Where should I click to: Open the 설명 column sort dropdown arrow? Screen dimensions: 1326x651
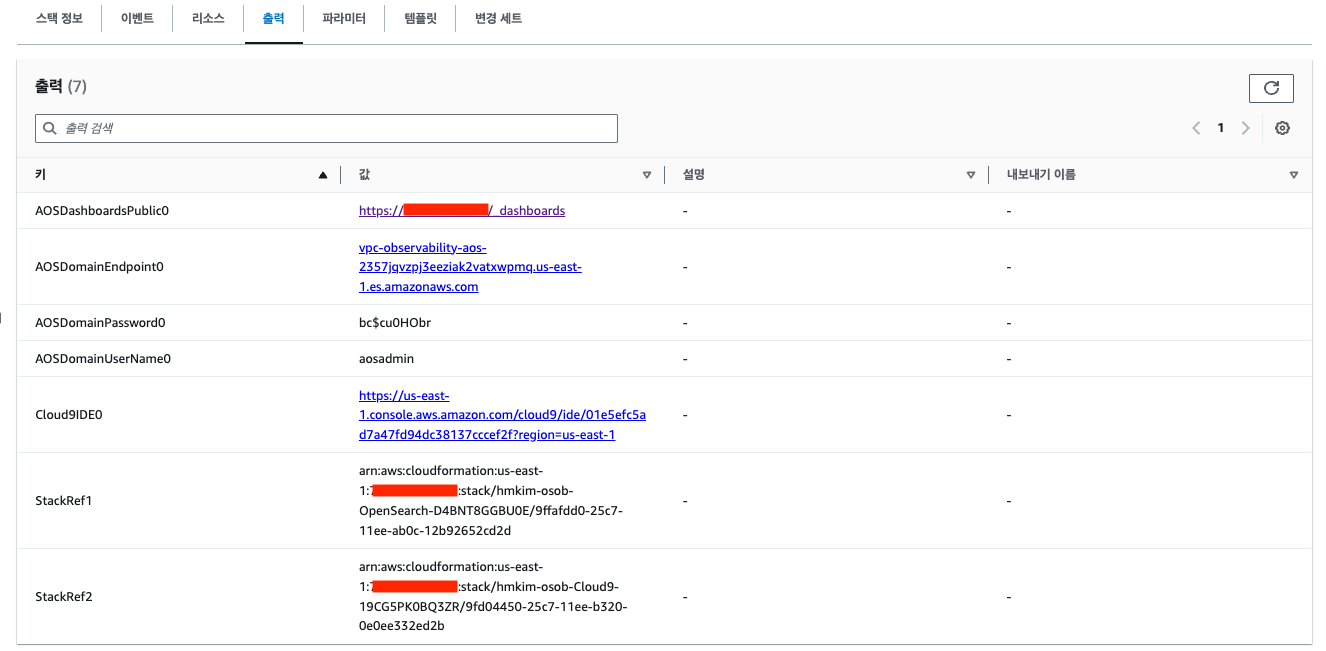tap(971, 175)
